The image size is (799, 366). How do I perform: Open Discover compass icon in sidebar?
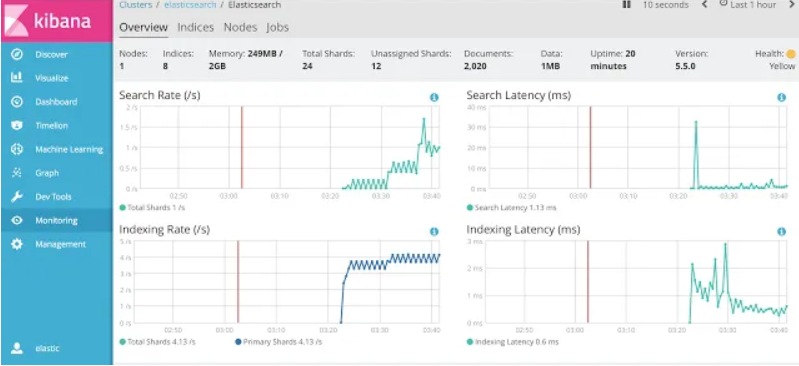[17, 54]
